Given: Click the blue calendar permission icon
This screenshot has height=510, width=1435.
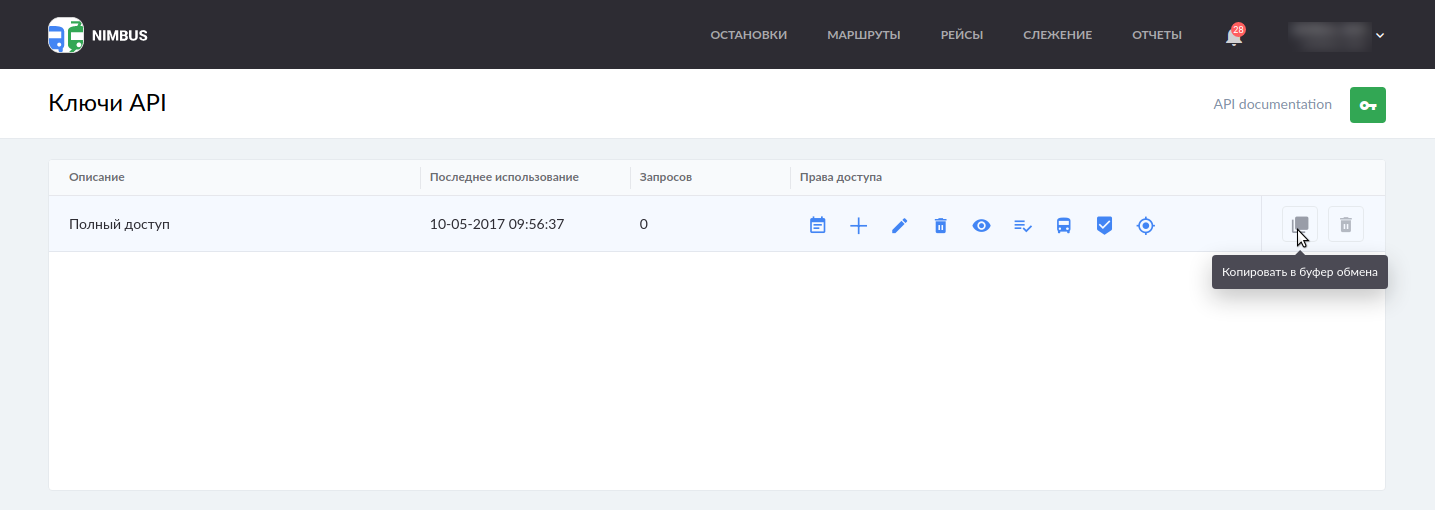Looking at the screenshot, I should [x=818, y=225].
